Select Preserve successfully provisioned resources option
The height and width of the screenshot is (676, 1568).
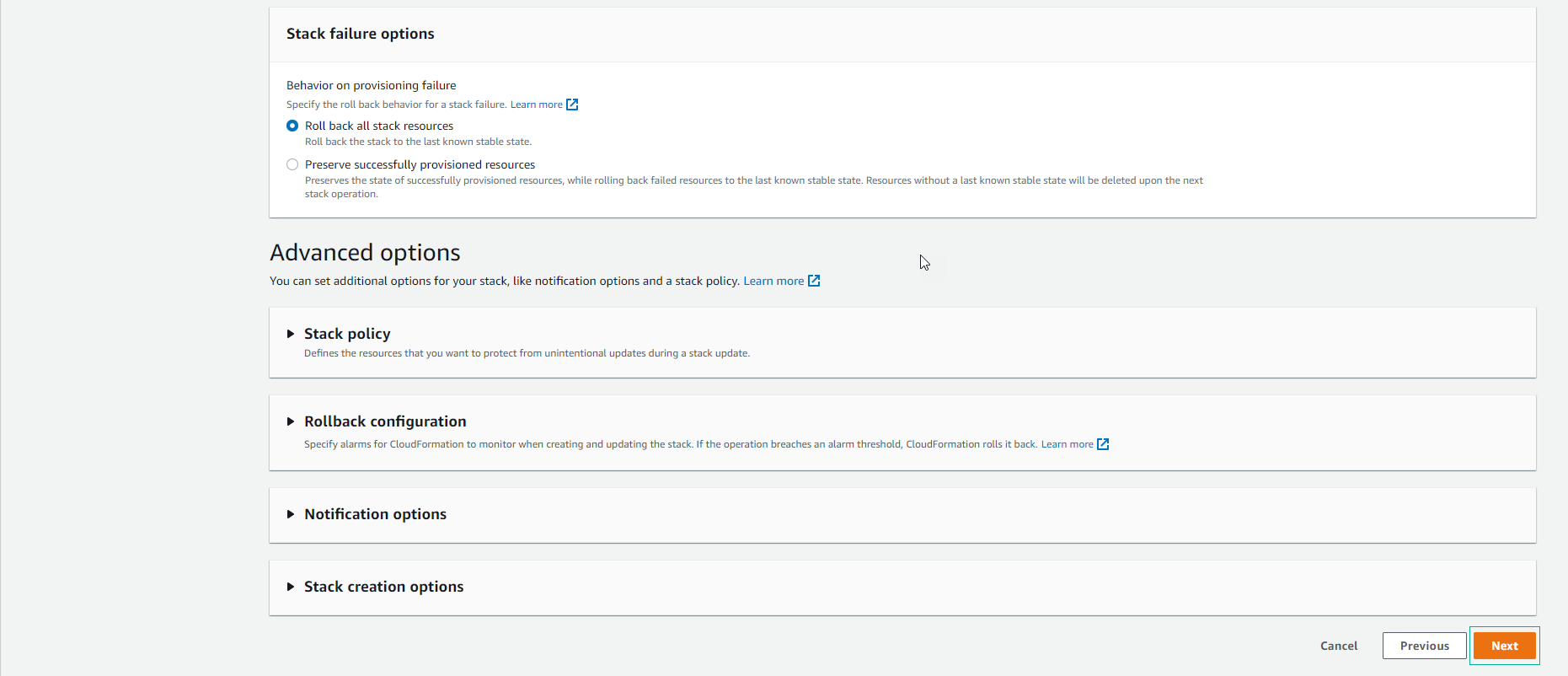(292, 164)
